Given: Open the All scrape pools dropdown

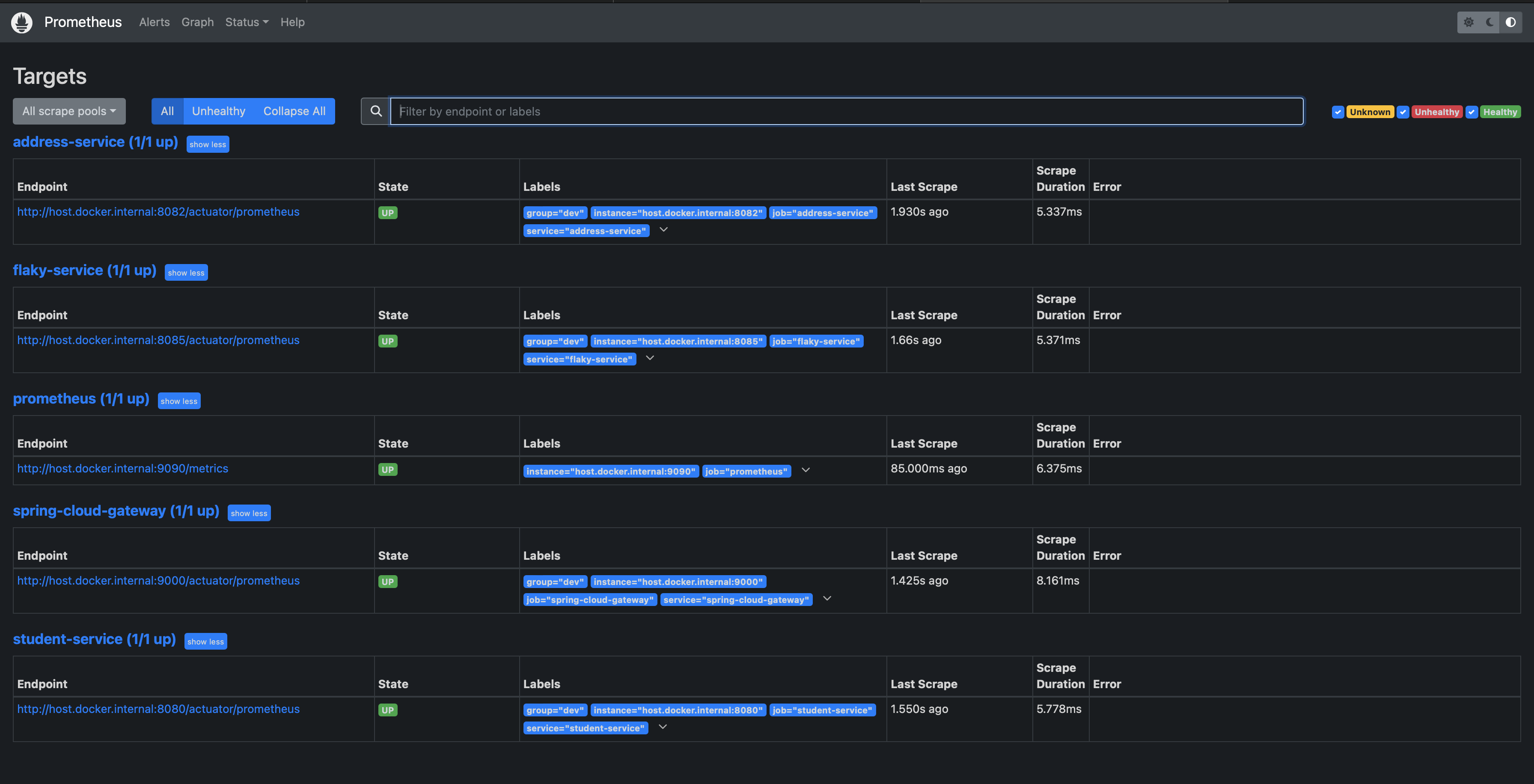Looking at the screenshot, I should coord(69,111).
